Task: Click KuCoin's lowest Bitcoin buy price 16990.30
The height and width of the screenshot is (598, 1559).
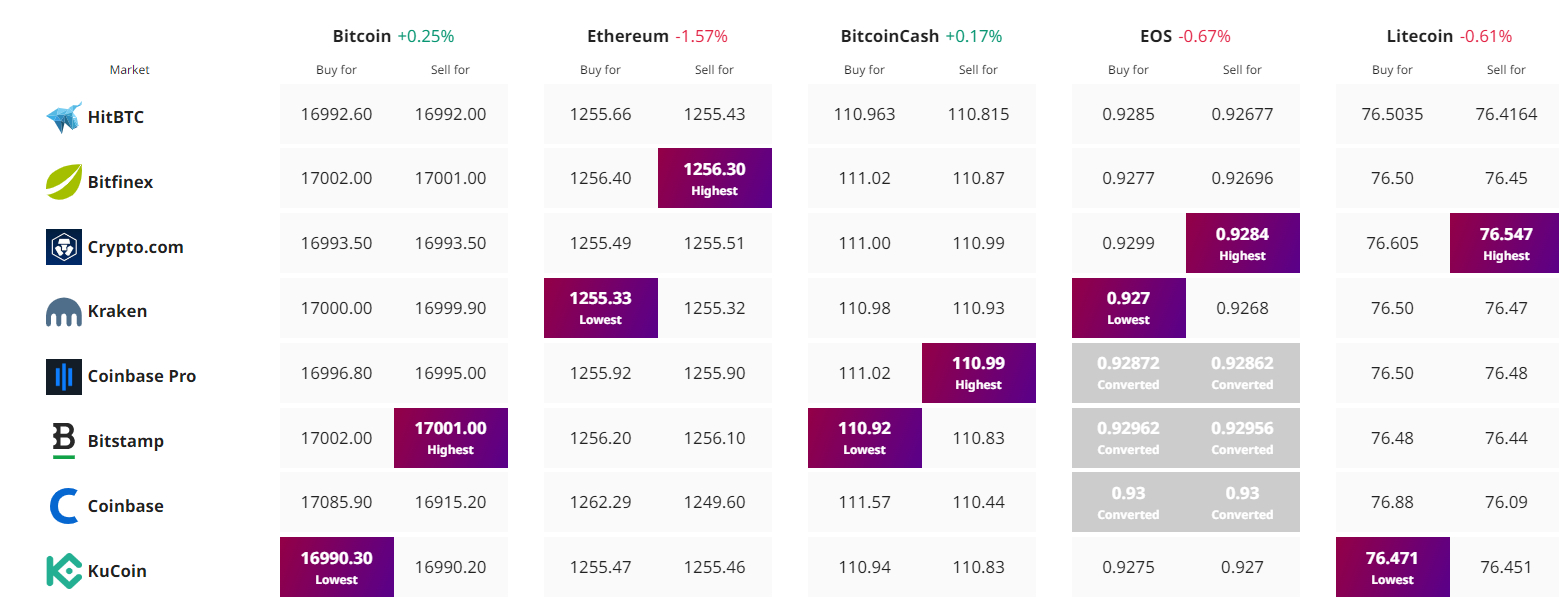Action: (x=336, y=567)
